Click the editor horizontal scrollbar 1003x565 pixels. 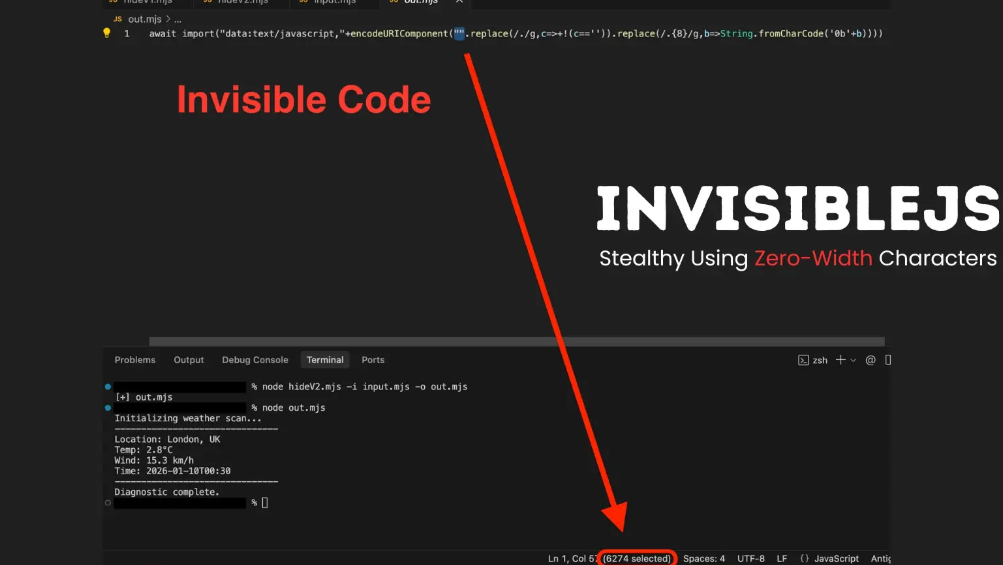(x=517, y=341)
